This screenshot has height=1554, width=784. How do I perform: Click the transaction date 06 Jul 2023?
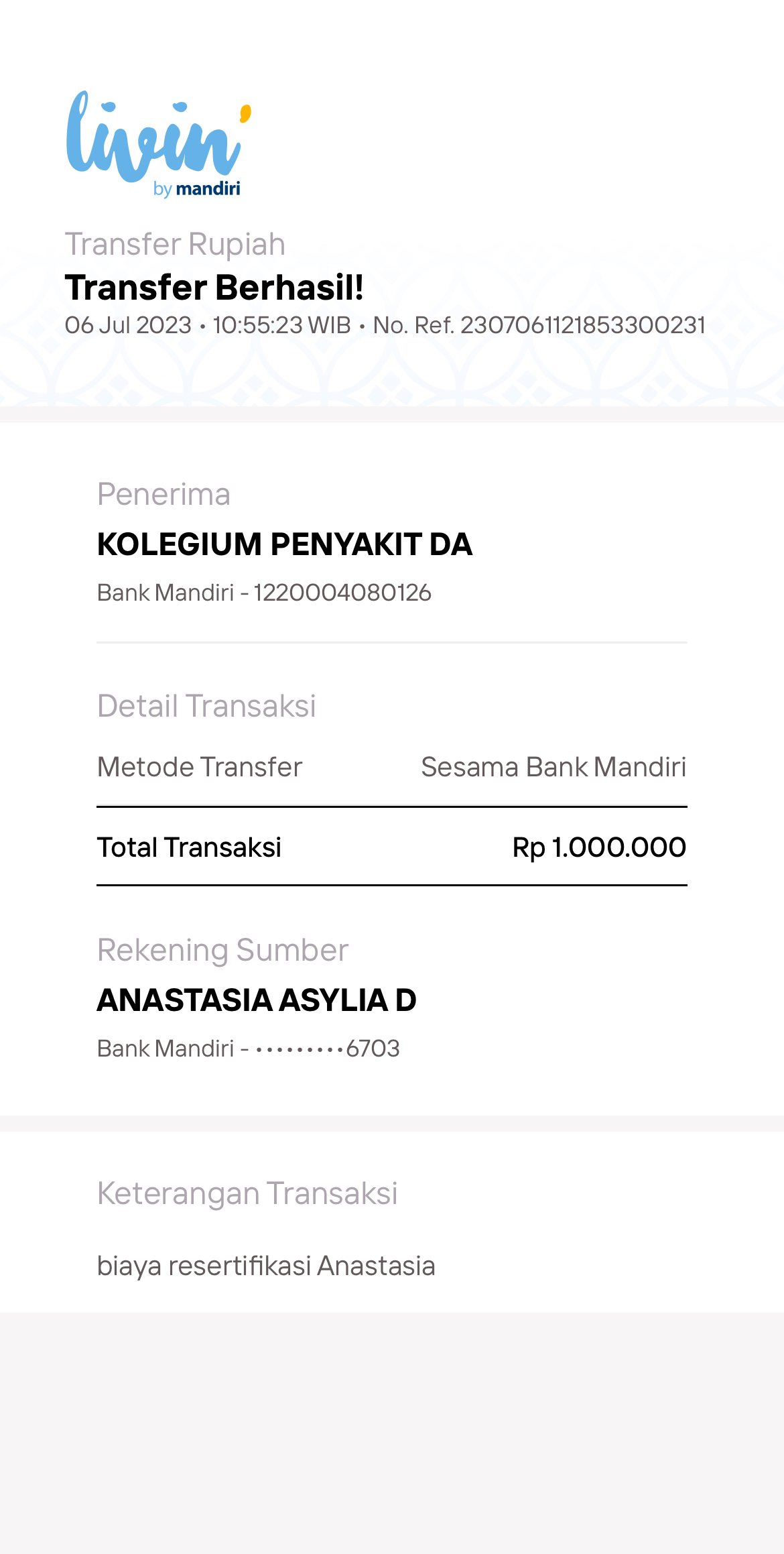click(128, 325)
